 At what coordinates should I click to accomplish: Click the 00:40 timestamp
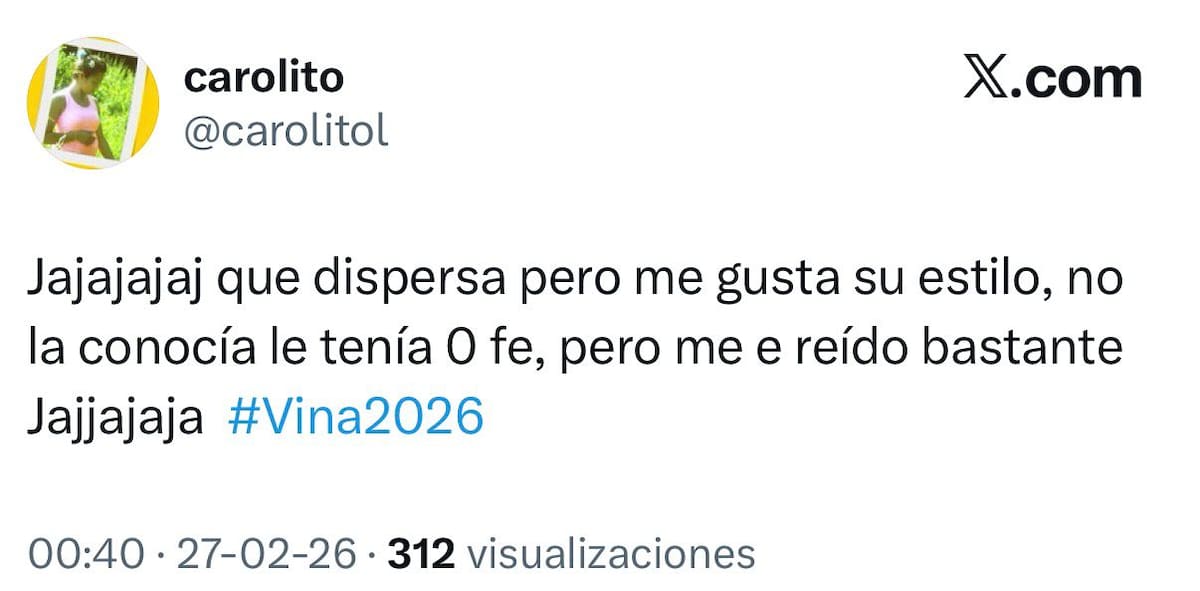coord(86,553)
